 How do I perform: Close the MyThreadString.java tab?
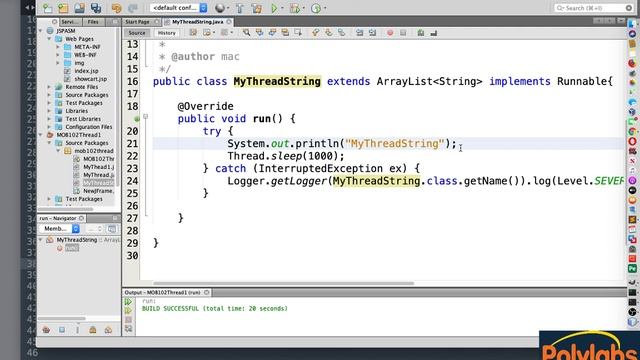coord(229,22)
